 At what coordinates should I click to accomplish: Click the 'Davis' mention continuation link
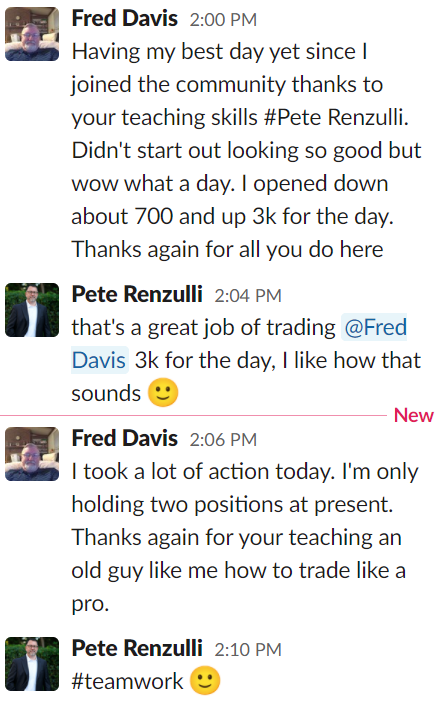pyautogui.click(x=99, y=360)
